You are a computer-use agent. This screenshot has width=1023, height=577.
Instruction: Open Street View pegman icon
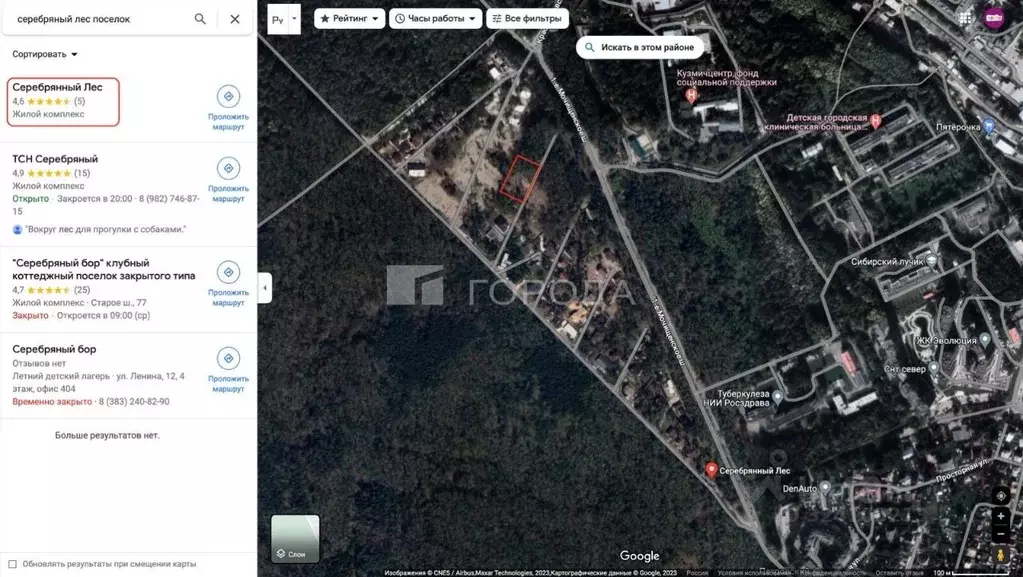click(x=1000, y=555)
